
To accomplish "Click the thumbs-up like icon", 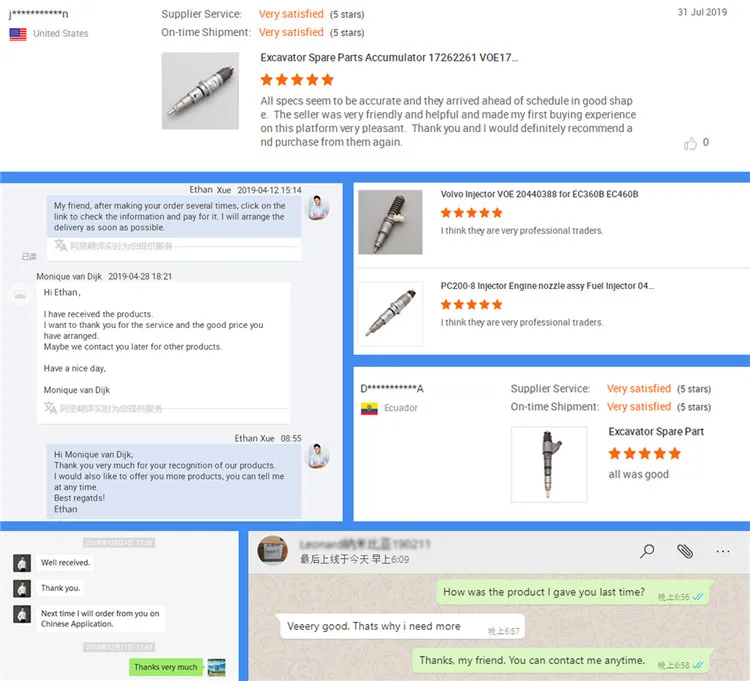I will click(x=690, y=143).
